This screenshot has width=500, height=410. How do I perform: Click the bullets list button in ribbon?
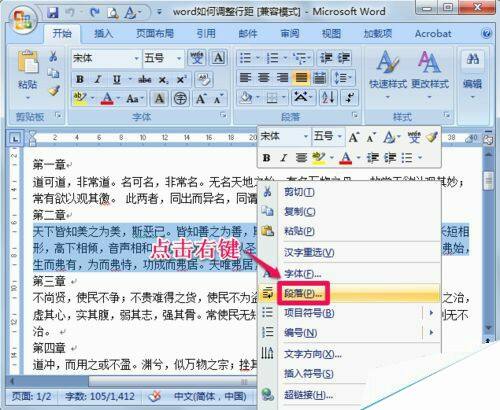click(x=245, y=58)
